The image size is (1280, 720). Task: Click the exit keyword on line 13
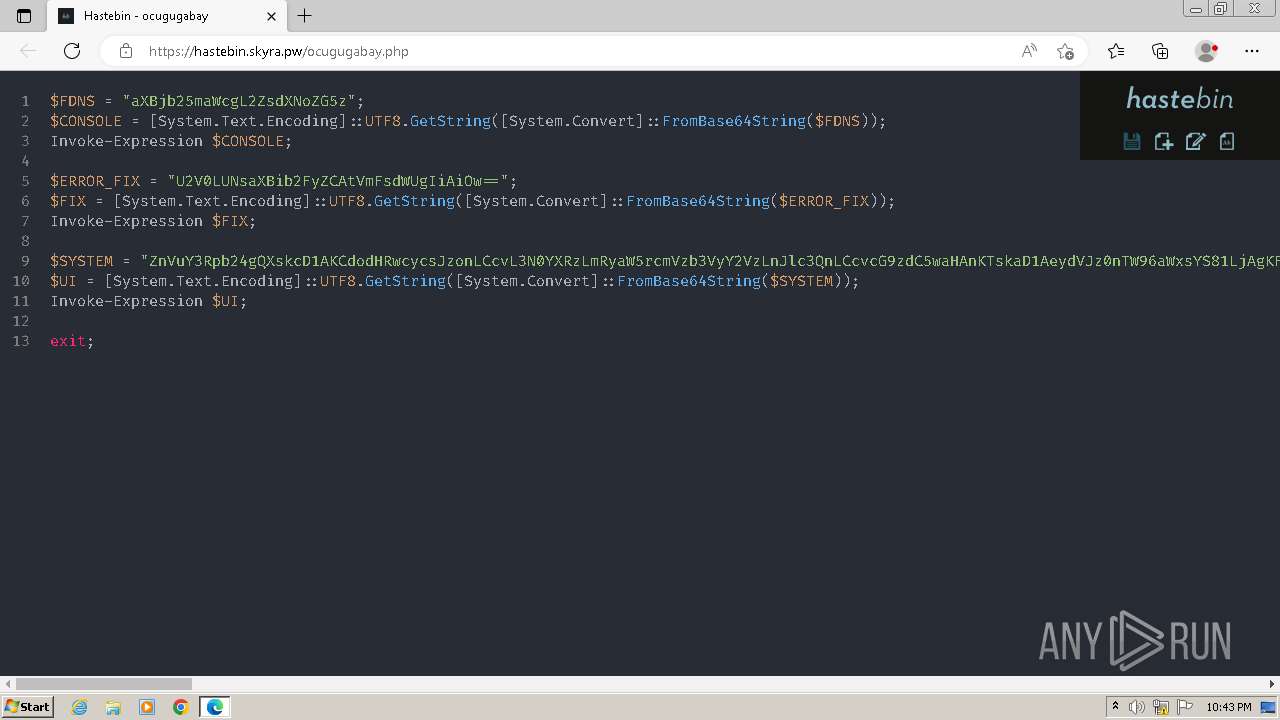coord(68,341)
